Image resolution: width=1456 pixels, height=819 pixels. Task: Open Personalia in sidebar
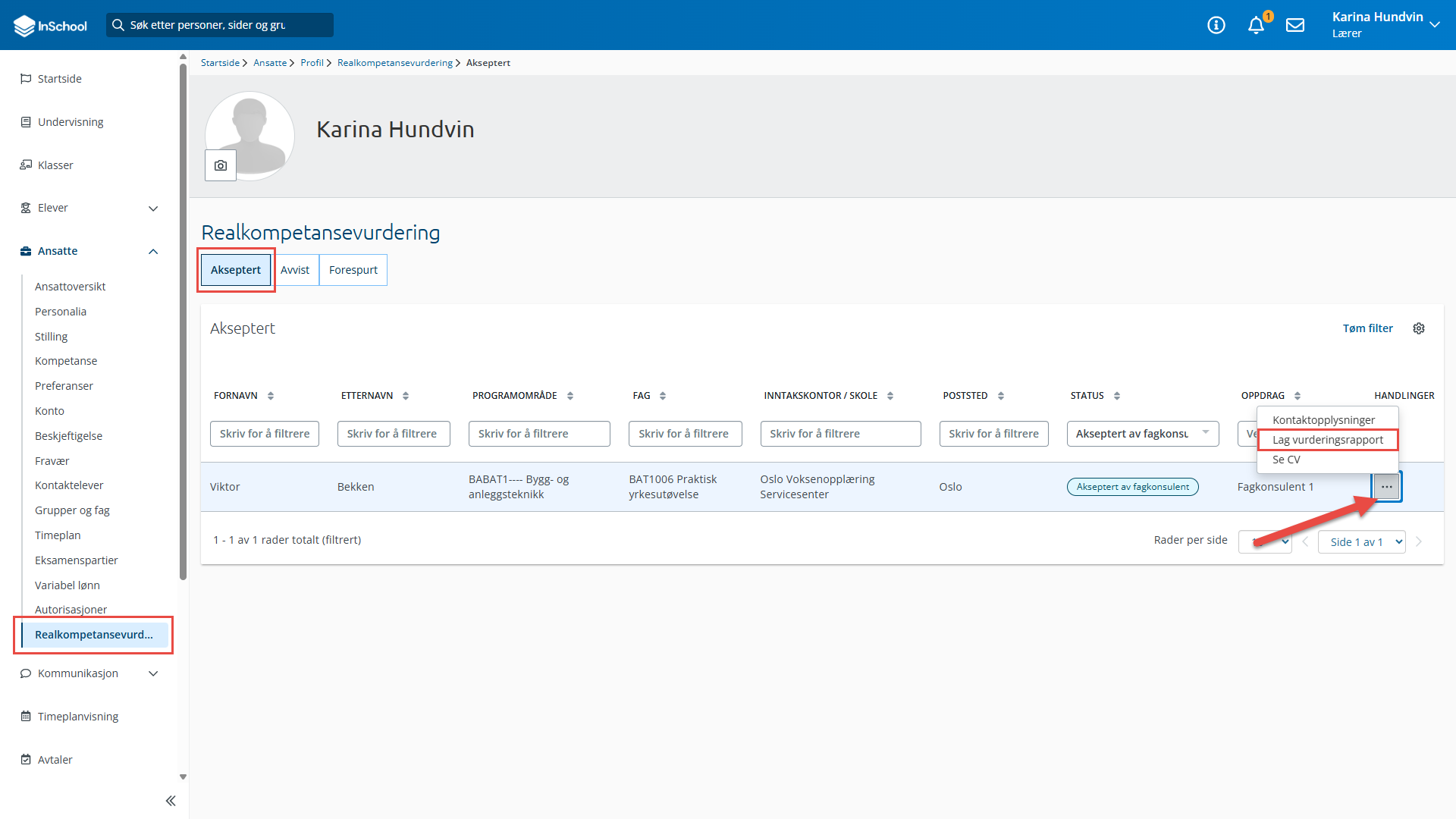coord(61,312)
